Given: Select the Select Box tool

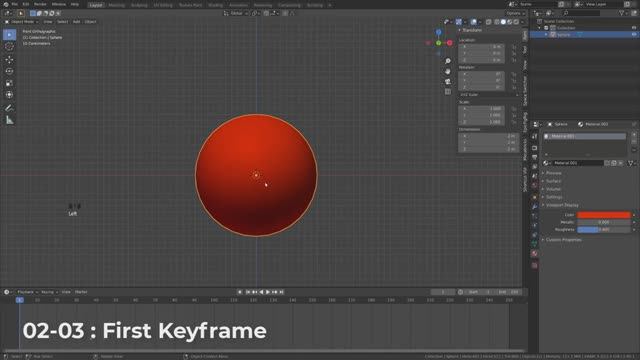Looking at the screenshot, I should tap(9, 35).
